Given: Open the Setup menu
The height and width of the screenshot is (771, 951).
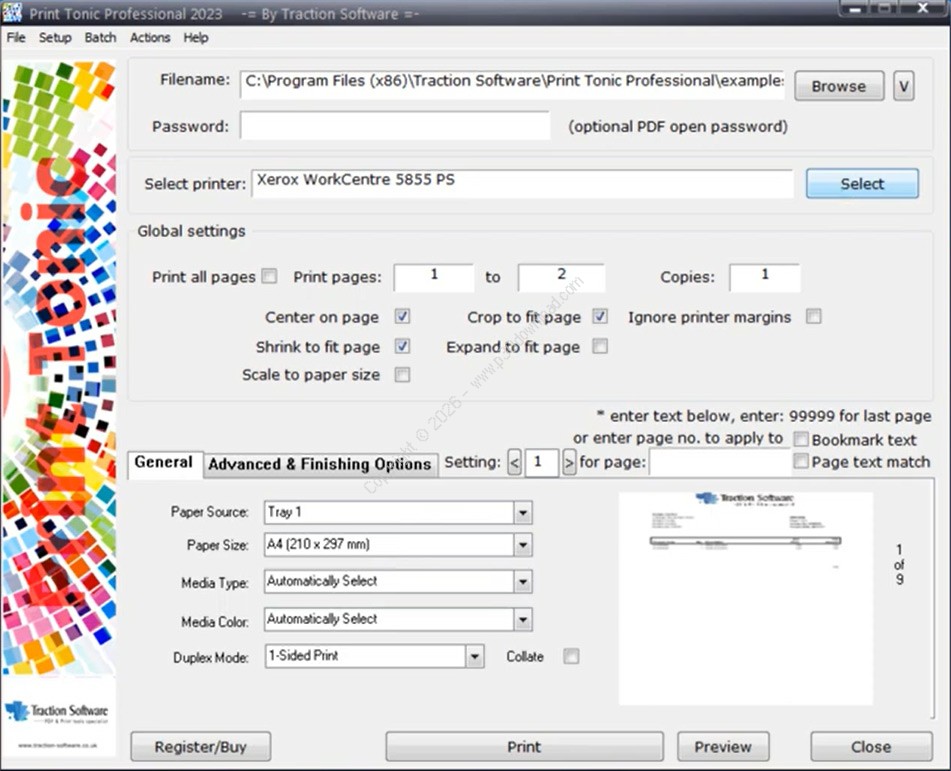Looking at the screenshot, I should coord(55,38).
